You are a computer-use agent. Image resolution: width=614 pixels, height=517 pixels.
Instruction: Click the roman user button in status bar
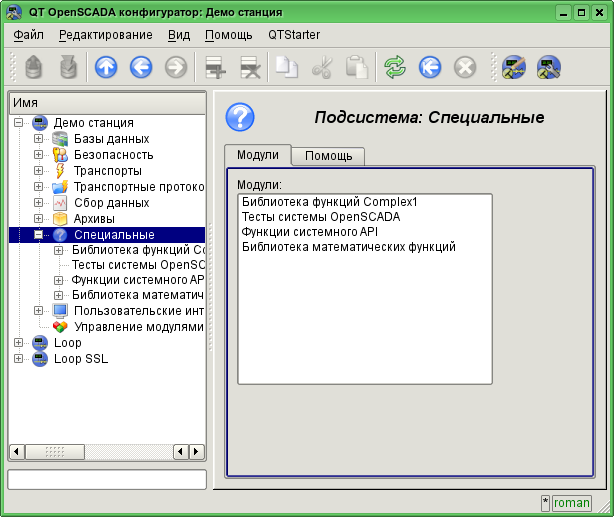coord(572,503)
